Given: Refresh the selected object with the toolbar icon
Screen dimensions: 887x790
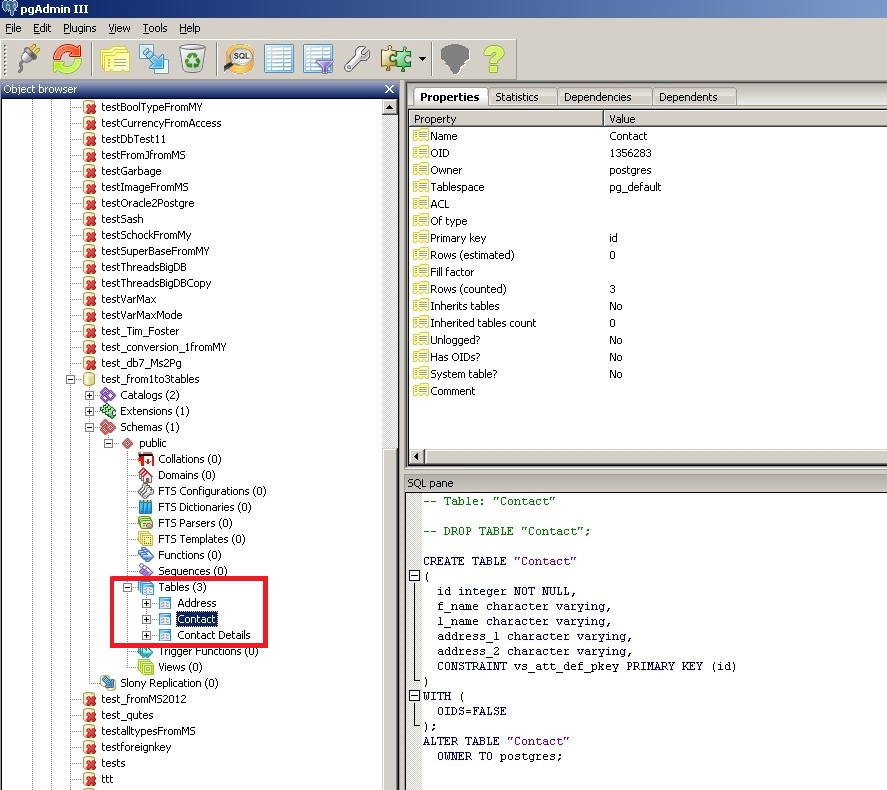Looking at the screenshot, I should 67,58.
